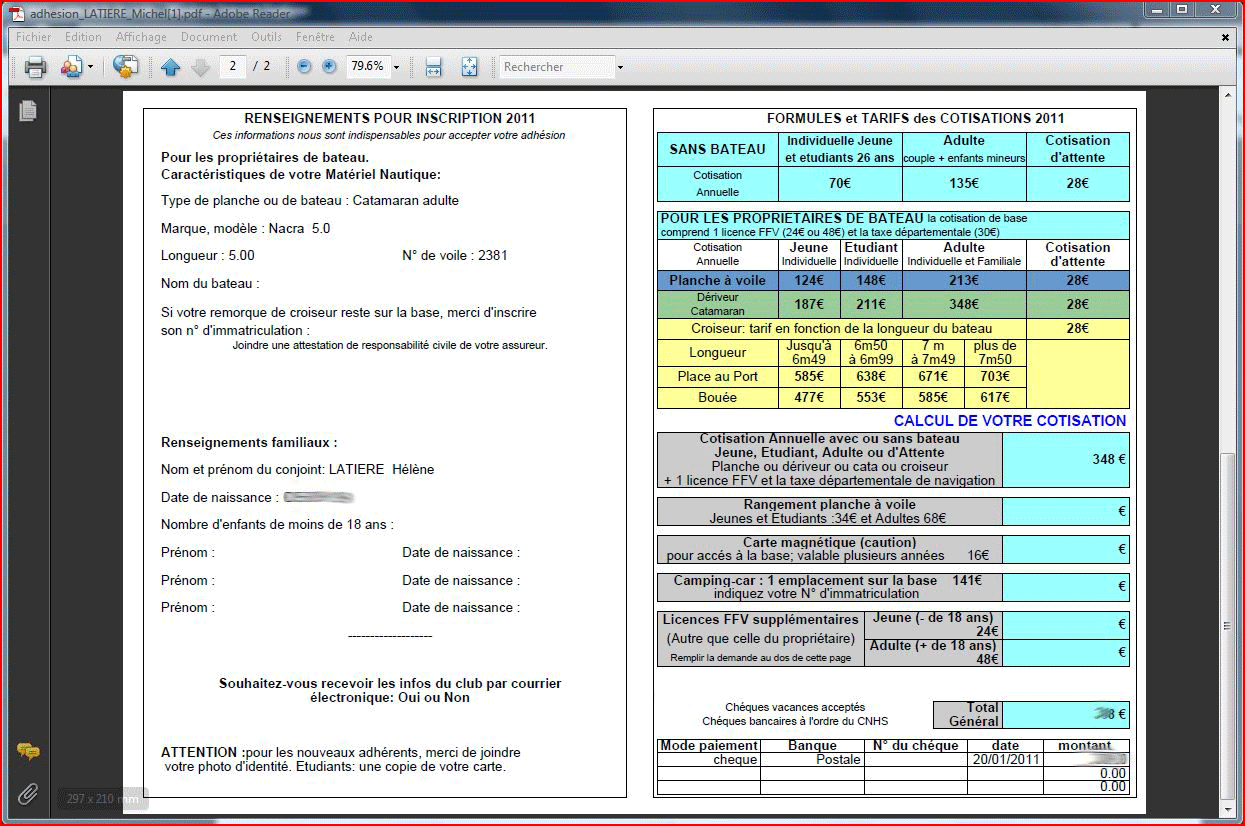Open the Affichage menu
The image size is (1245, 826).
(141, 37)
